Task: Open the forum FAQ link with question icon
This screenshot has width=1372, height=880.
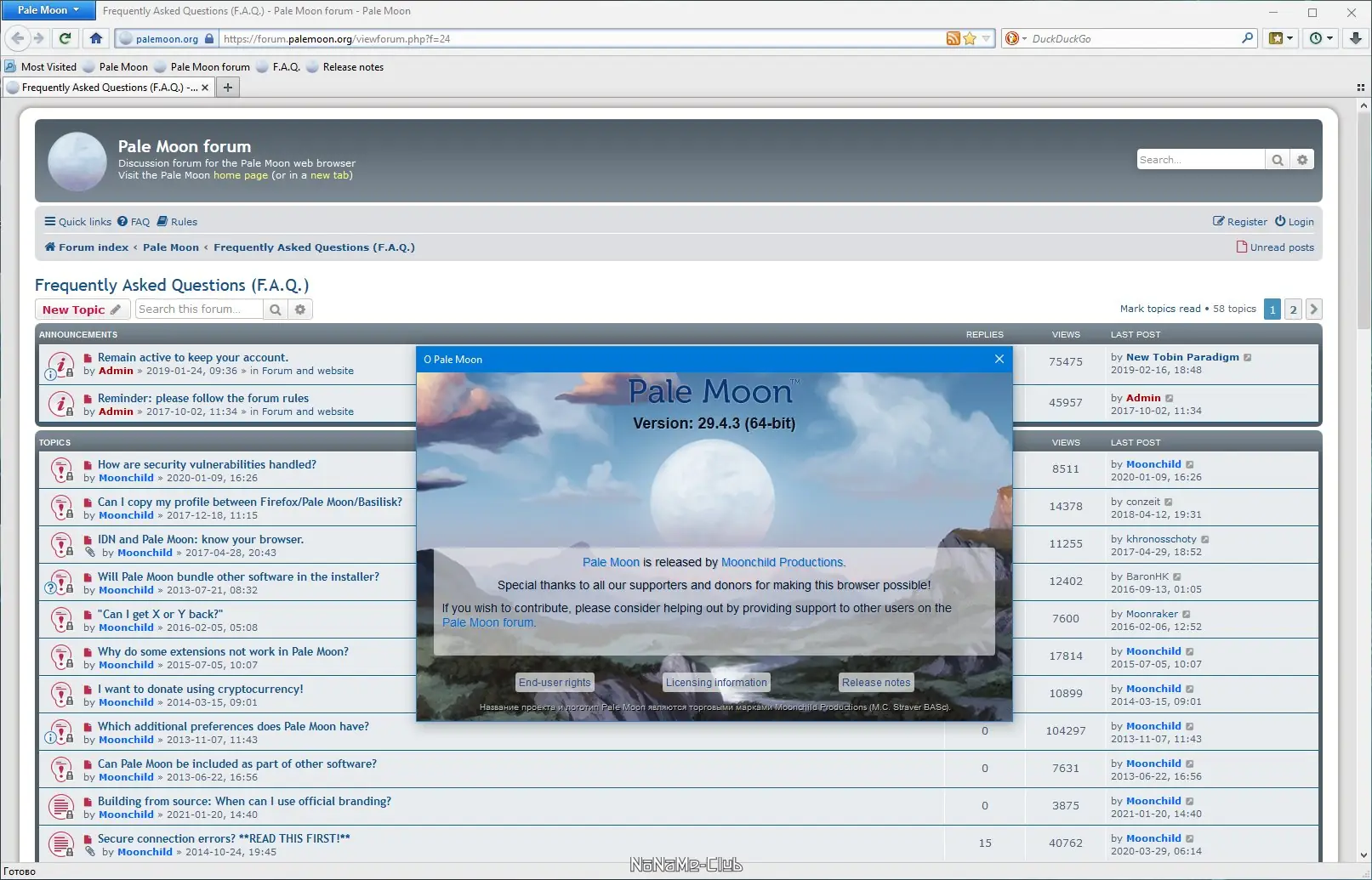Action: [x=134, y=222]
